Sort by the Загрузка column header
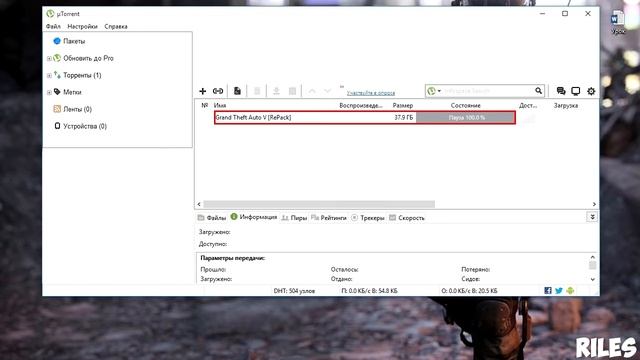This screenshot has width=640, height=360. pos(566,105)
